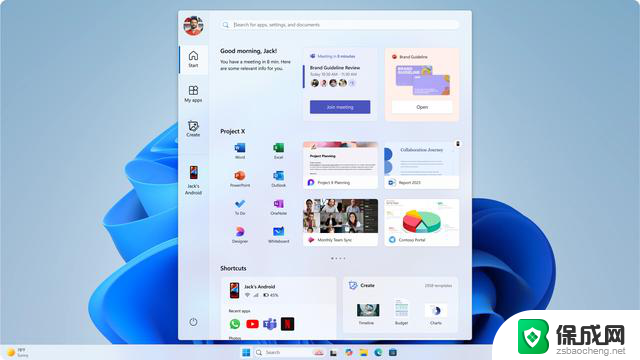
Task: Click Open on the Brand Guideline card
Action: pyautogui.click(x=422, y=107)
